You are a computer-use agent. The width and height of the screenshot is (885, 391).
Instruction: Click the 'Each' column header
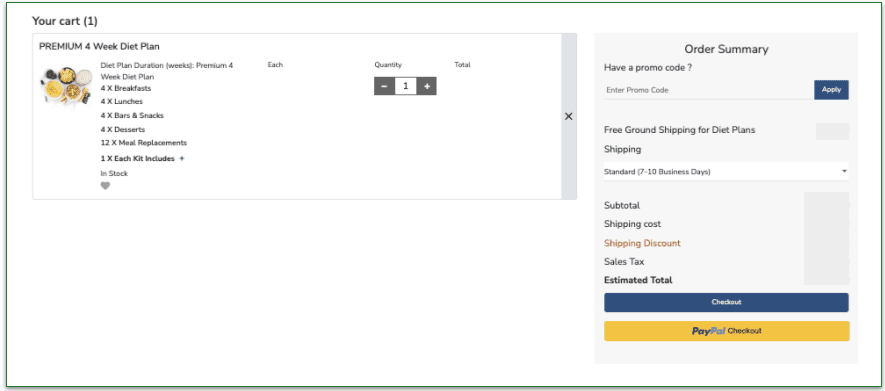[275, 65]
